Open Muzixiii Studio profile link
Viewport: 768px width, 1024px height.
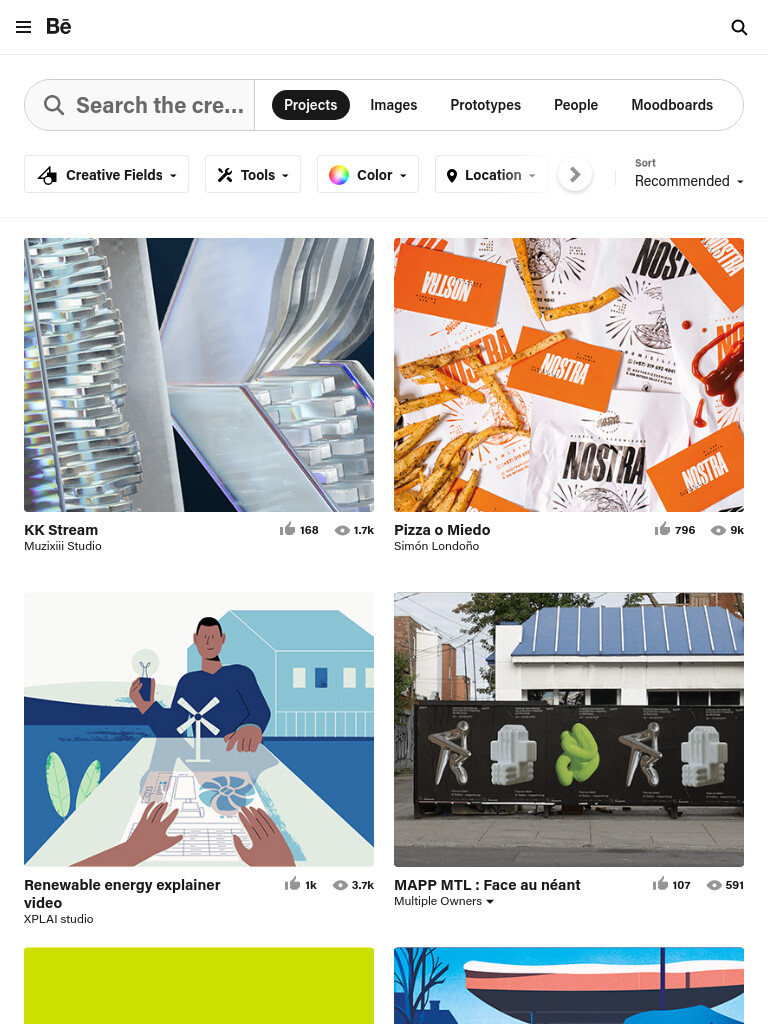click(63, 546)
